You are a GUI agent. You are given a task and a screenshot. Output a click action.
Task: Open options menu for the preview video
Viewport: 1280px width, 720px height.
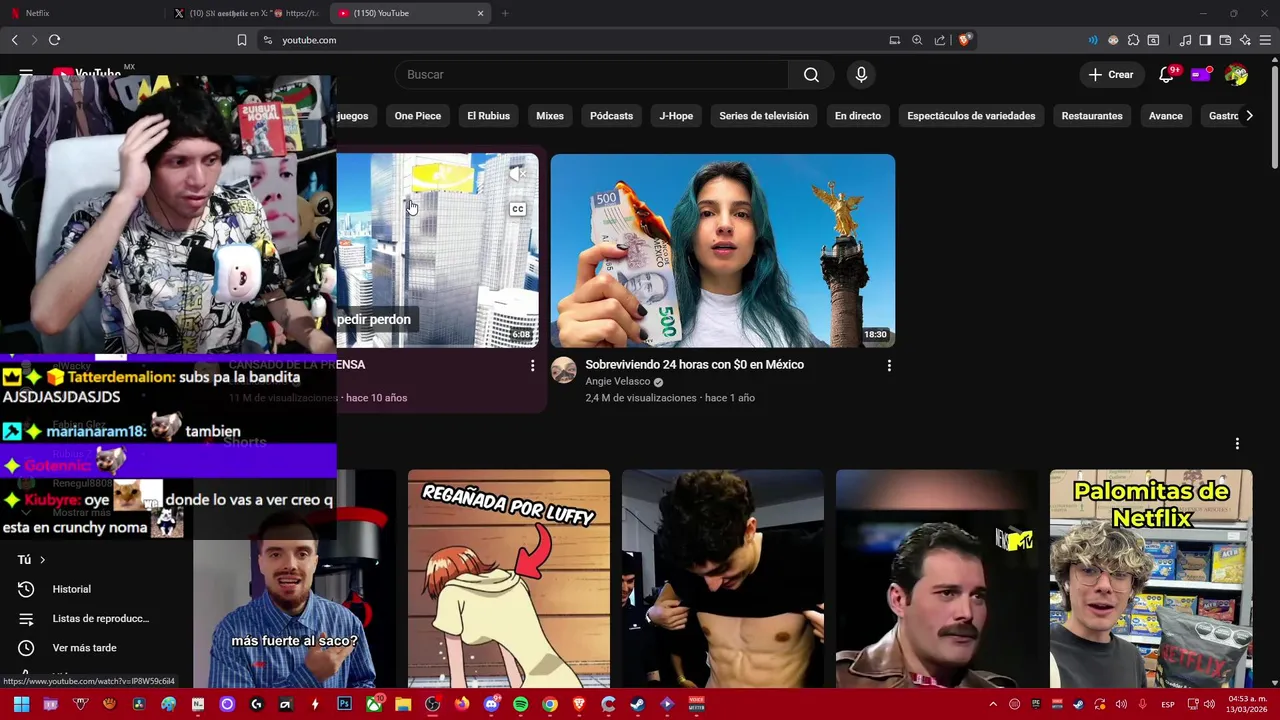(x=532, y=366)
